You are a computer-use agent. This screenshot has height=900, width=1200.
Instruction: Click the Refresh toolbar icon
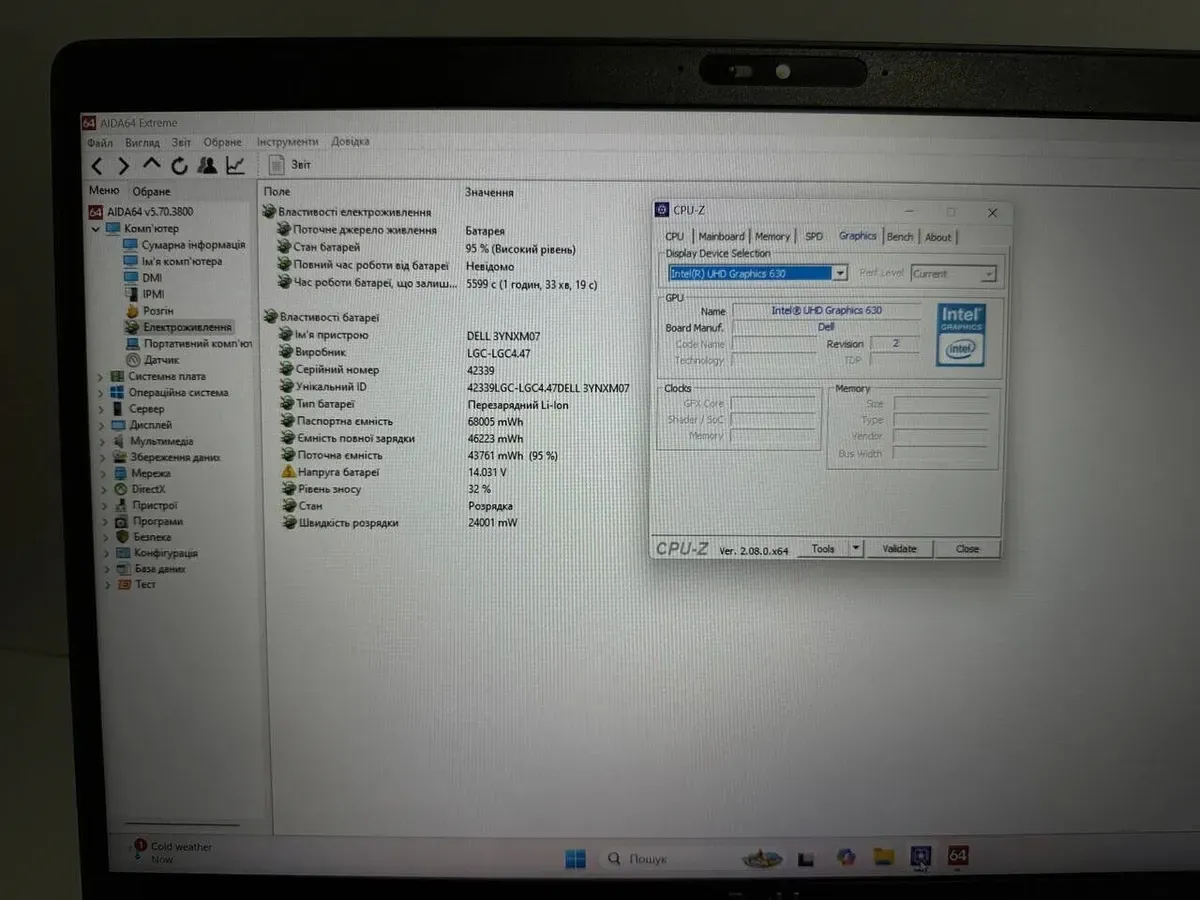[x=179, y=166]
